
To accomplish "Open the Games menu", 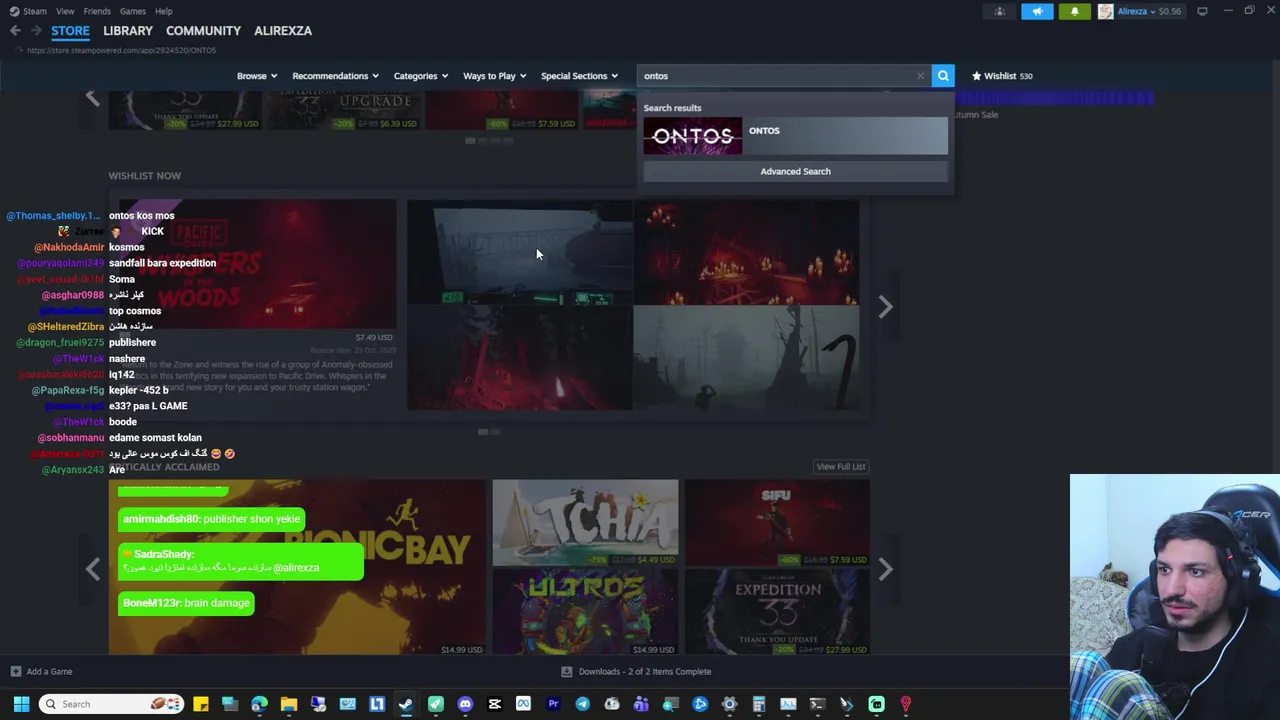I will click(x=133, y=11).
